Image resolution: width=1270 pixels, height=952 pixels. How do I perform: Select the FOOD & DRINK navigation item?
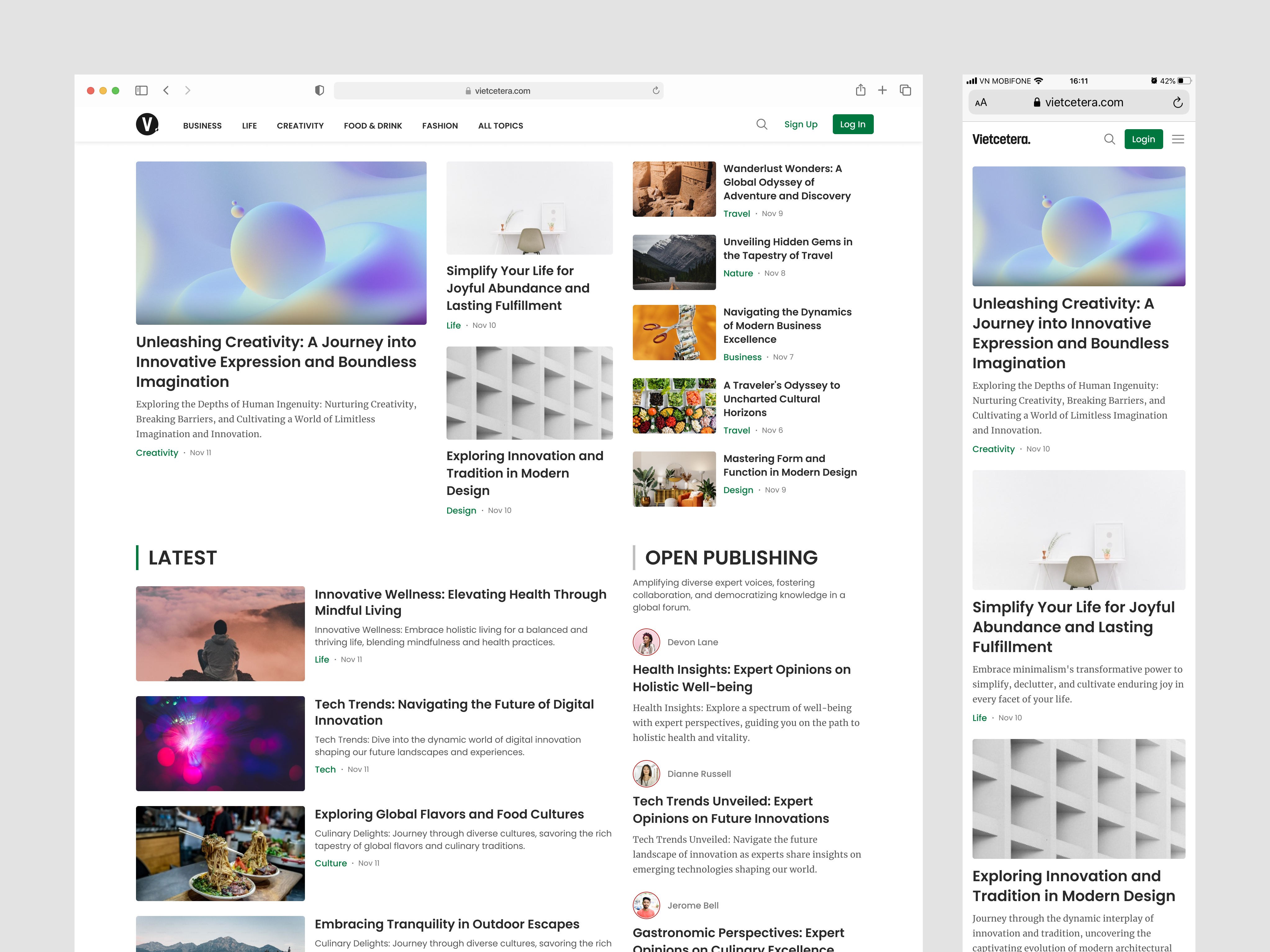click(373, 125)
